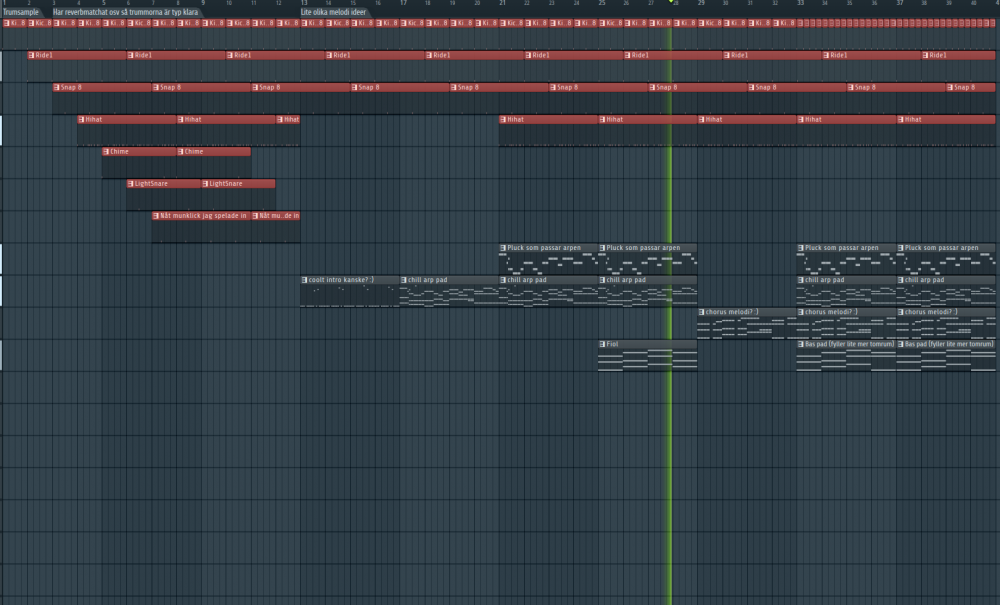1000x605 pixels.
Task: Click bar 21 on the timeline ruler
Action: [x=503, y=3]
